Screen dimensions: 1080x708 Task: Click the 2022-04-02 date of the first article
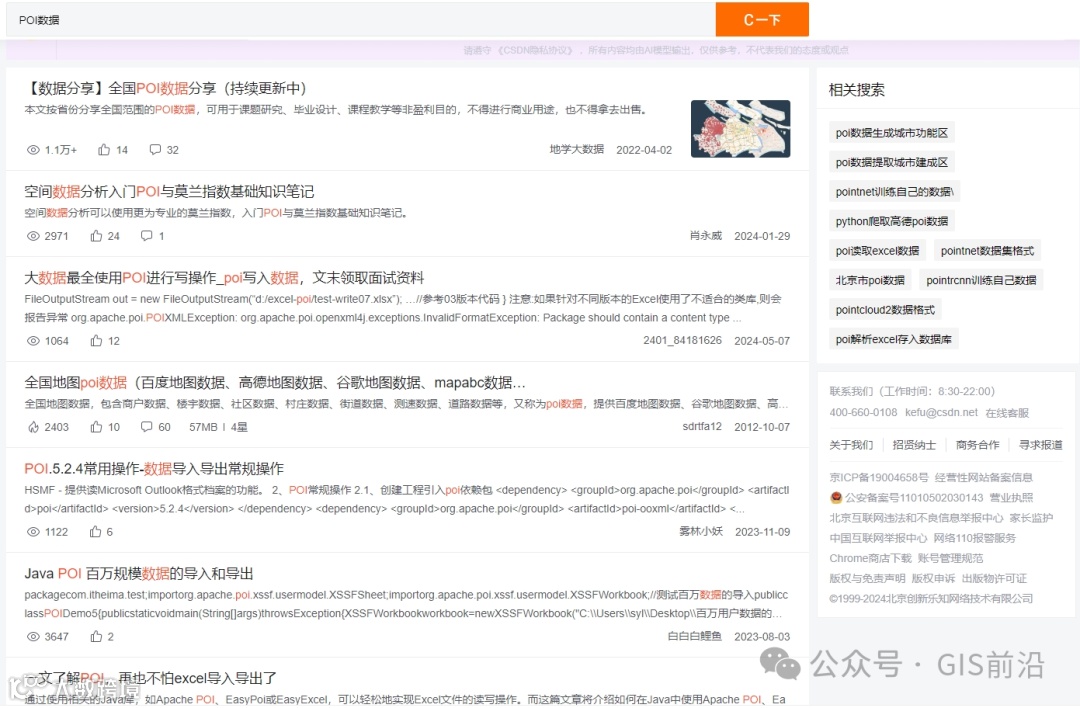[x=644, y=149]
